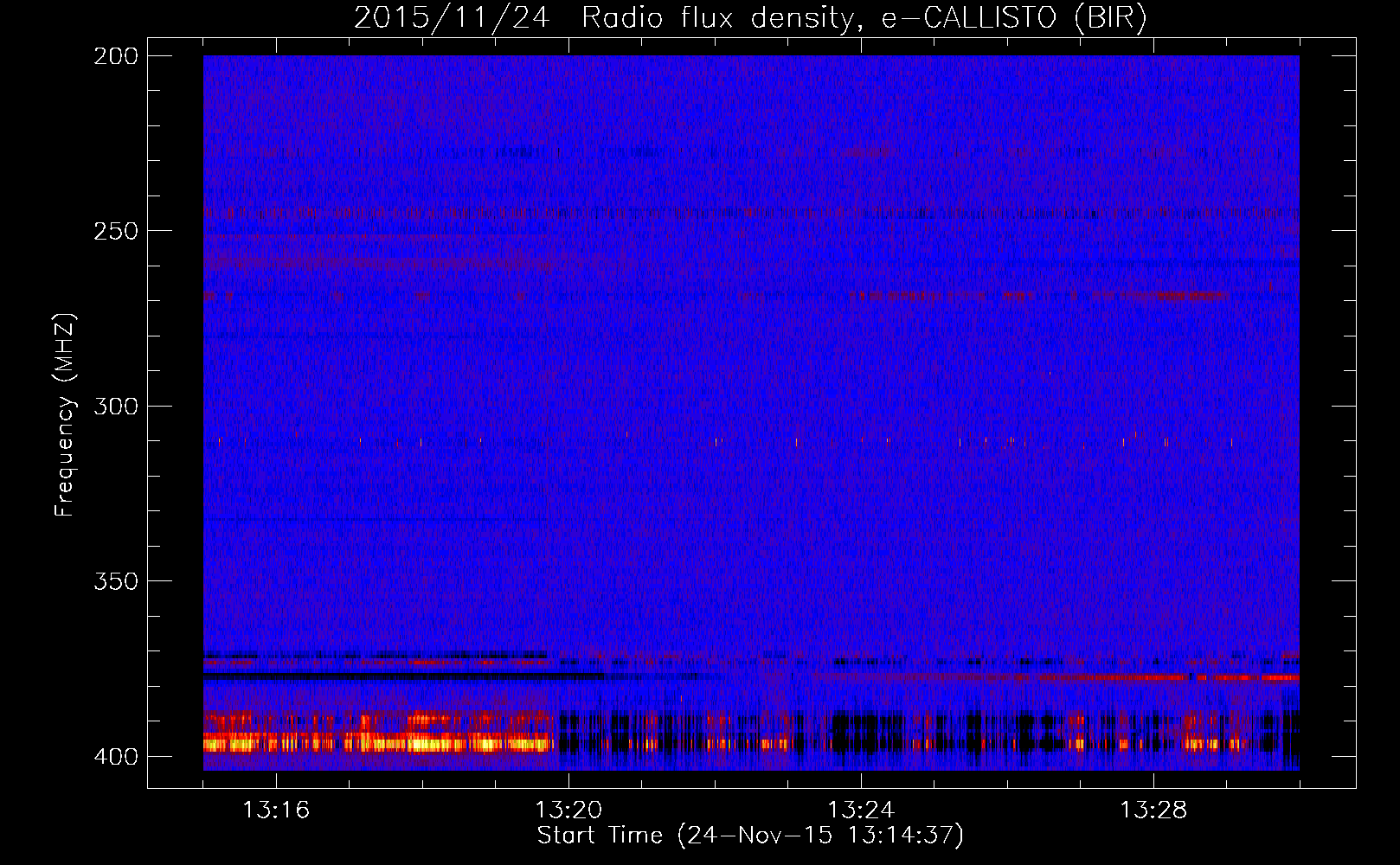Click the bright yellow emission band near 400 MHz
Viewport: 1400px width, 865px height.
pyautogui.click(x=378, y=743)
